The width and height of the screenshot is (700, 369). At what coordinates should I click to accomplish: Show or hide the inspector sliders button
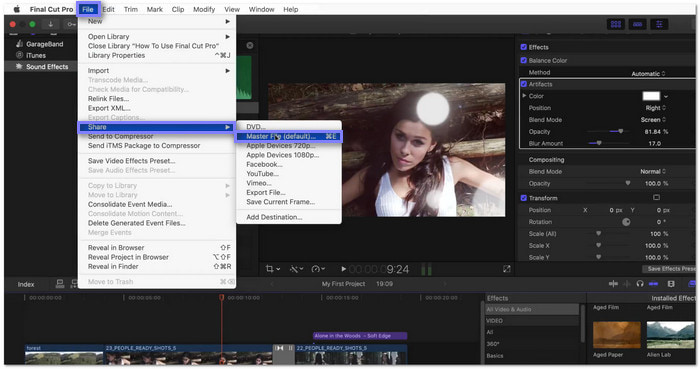659,24
